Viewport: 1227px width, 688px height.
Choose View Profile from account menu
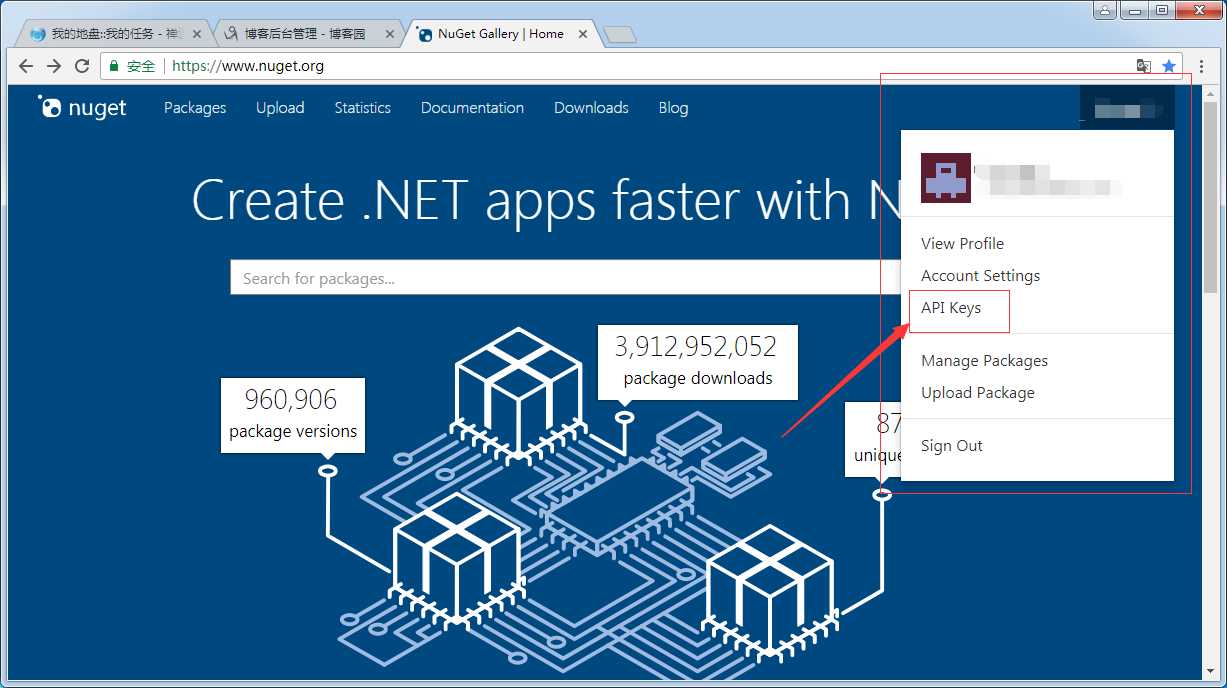(962, 243)
